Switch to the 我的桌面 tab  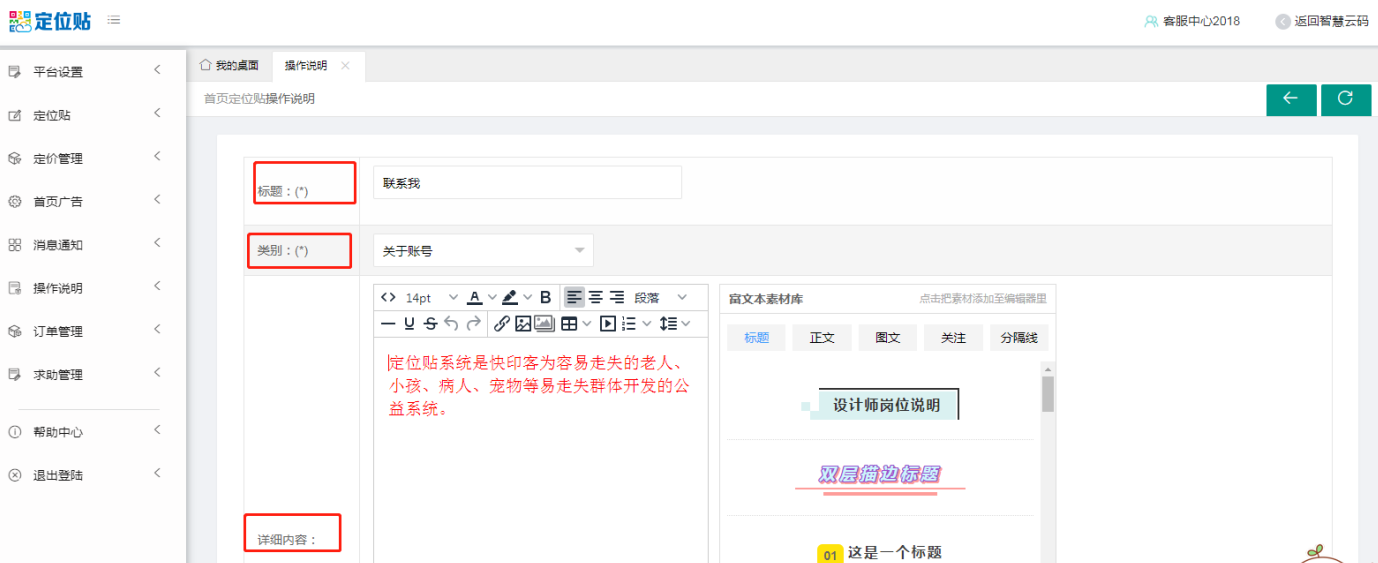click(230, 66)
